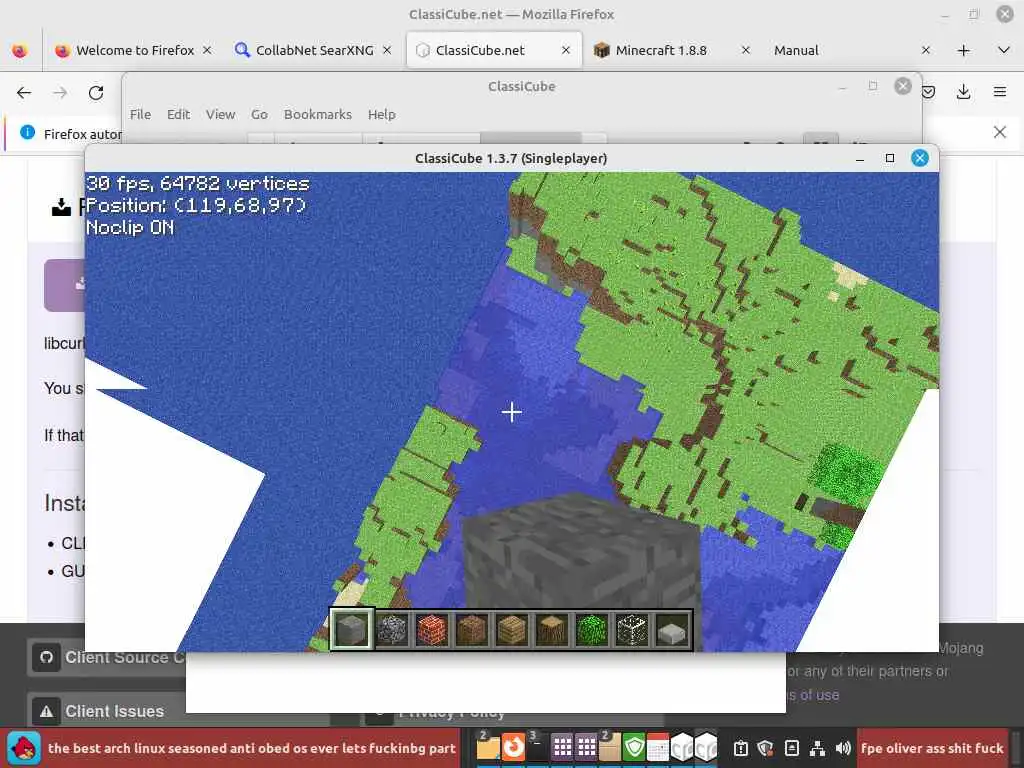Select the red brick block in the hotbar
Image resolution: width=1024 pixels, height=768 pixels.
(x=432, y=629)
